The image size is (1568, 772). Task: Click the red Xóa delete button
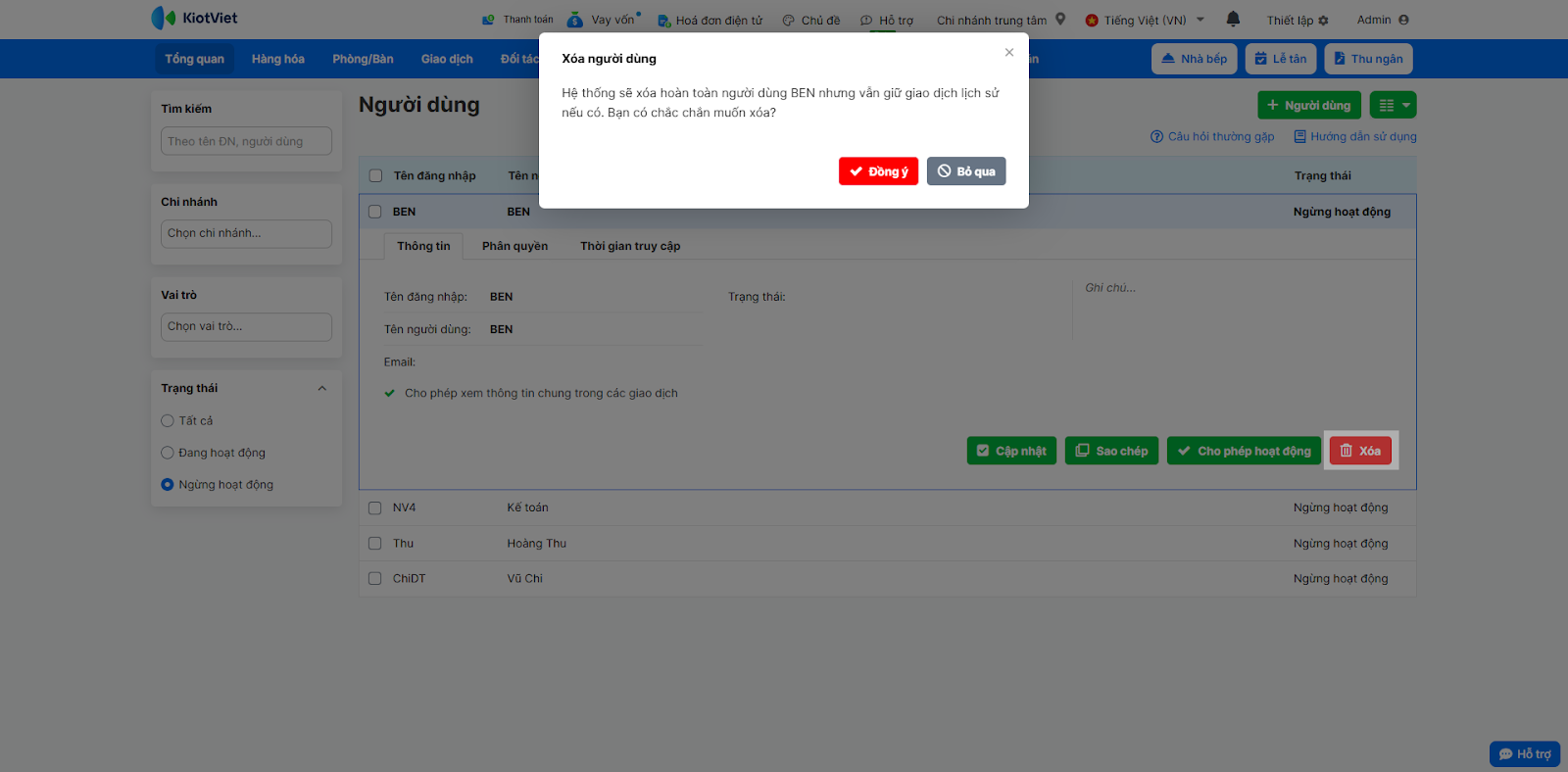[x=1360, y=451]
